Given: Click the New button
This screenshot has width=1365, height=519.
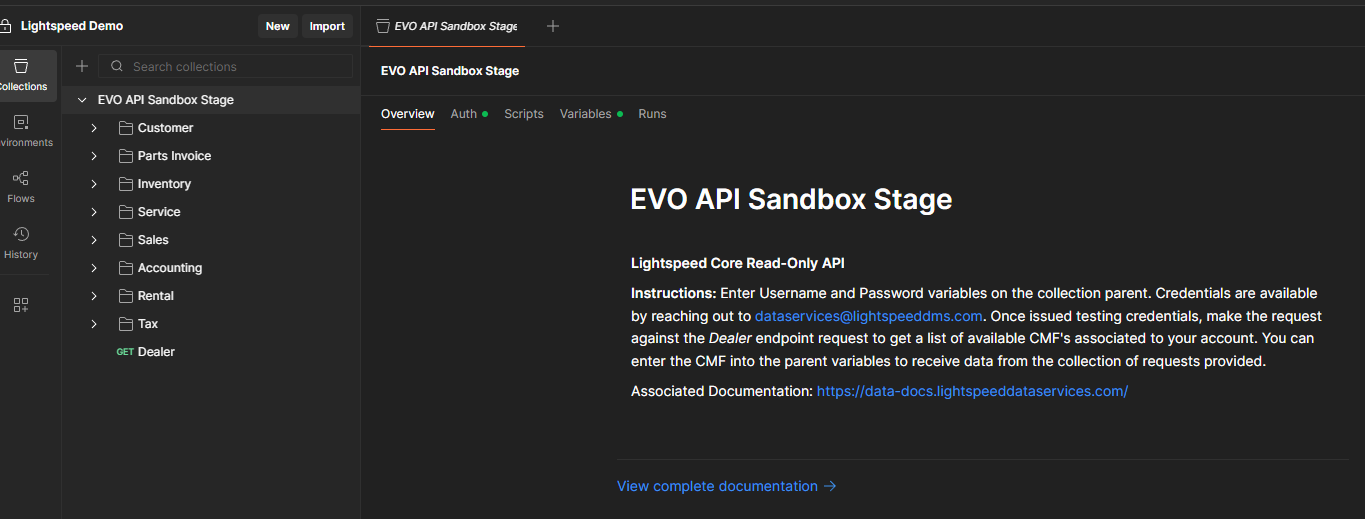Looking at the screenshot, I should [x=277, y=26].
